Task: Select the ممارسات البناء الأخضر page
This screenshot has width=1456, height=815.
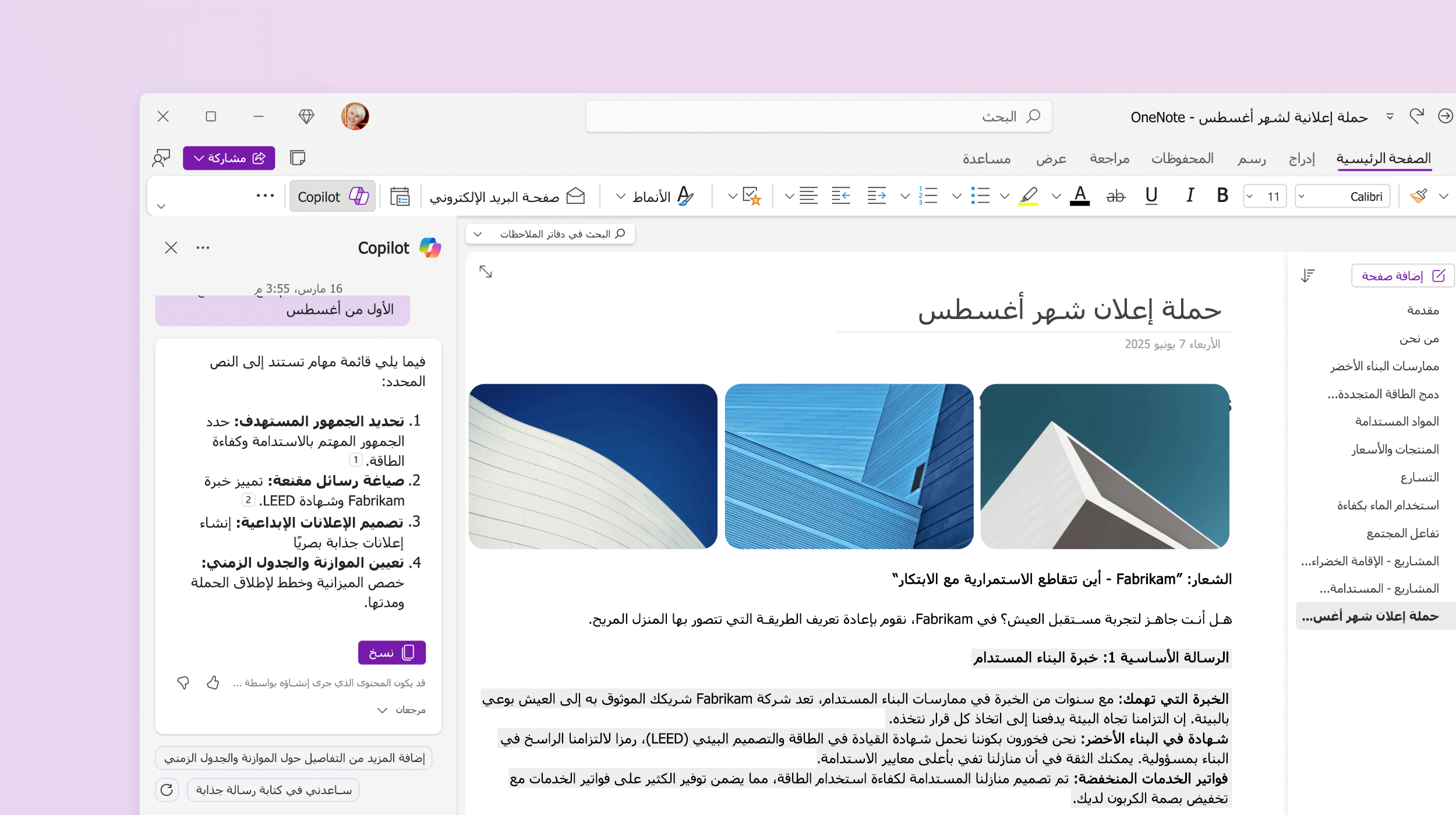Action: coord(1384,366)
